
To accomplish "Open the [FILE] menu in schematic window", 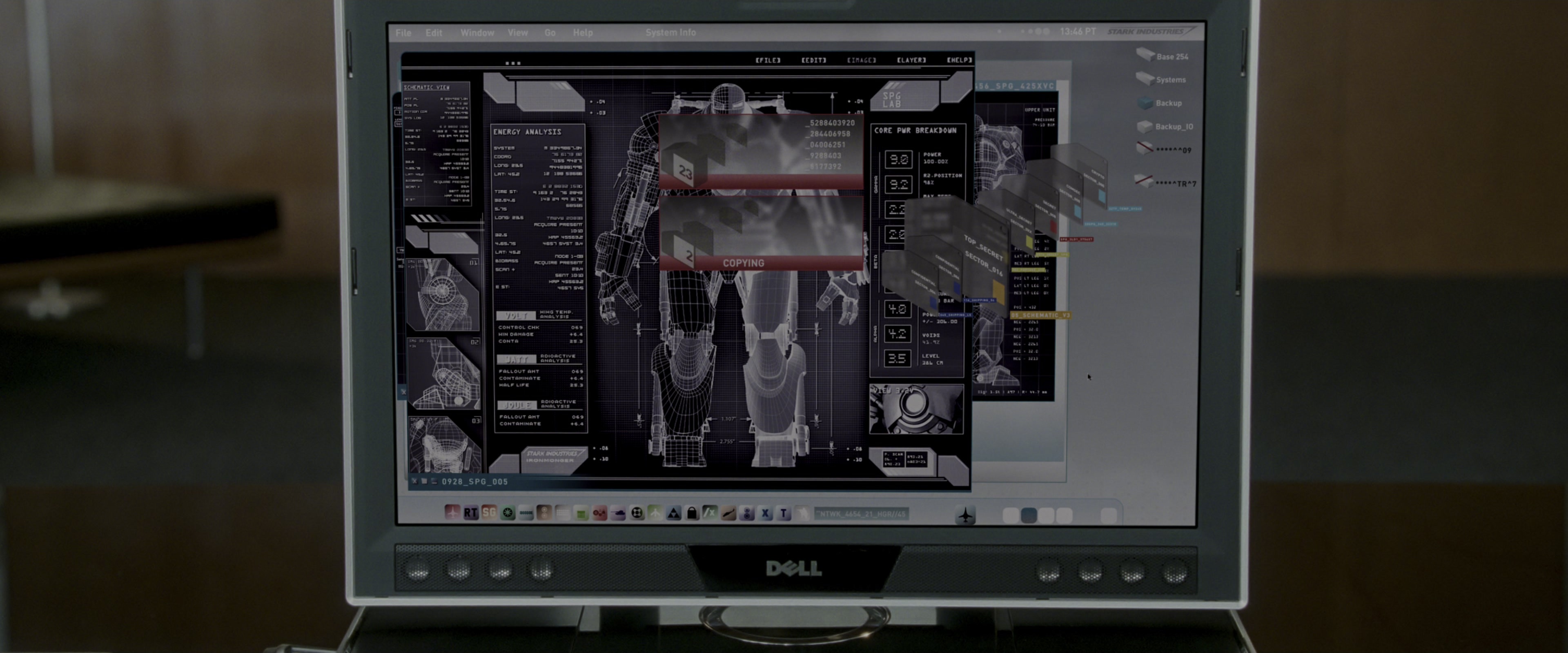I will (x=768, y=60).
